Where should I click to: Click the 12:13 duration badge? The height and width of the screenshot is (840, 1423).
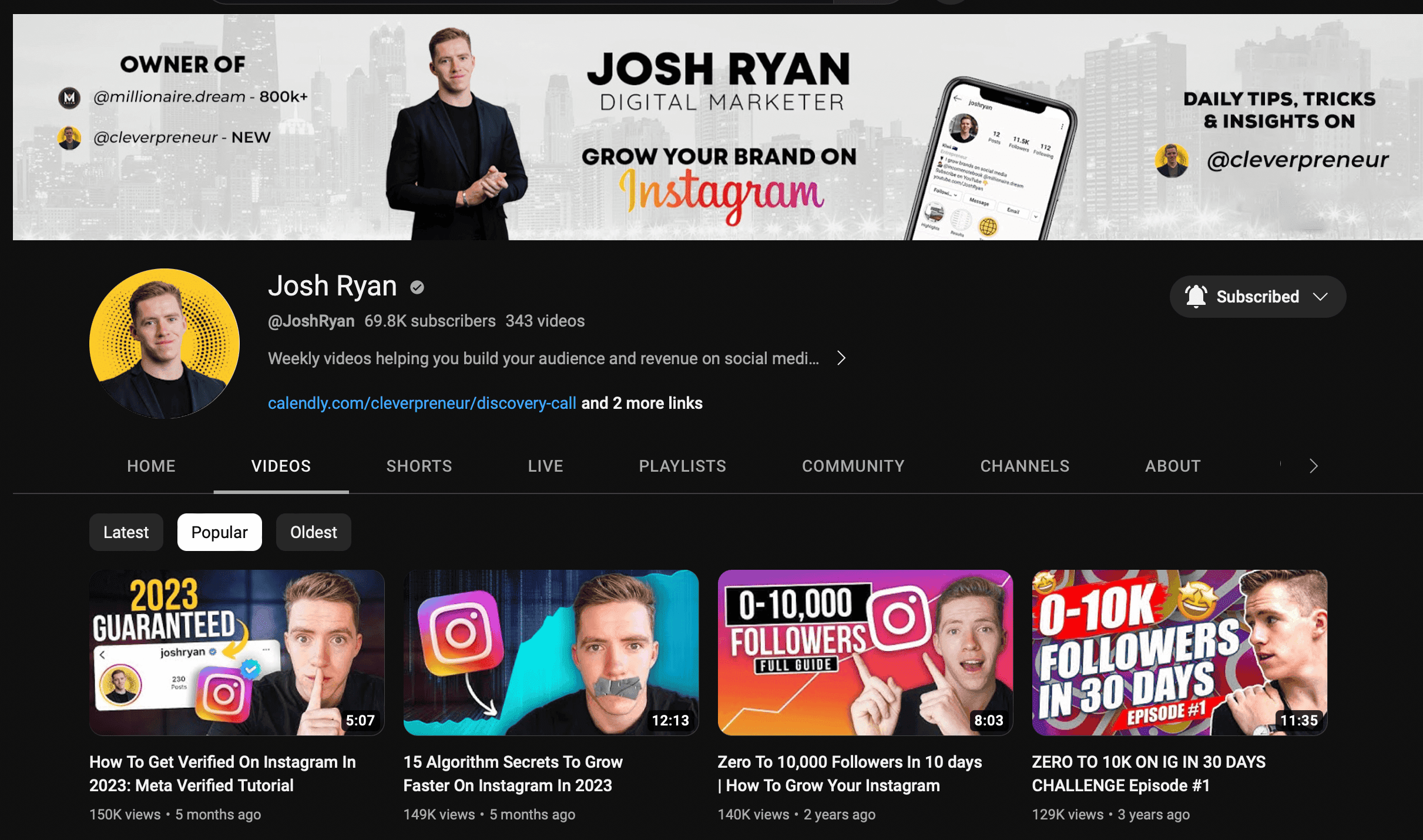(670, 721)
